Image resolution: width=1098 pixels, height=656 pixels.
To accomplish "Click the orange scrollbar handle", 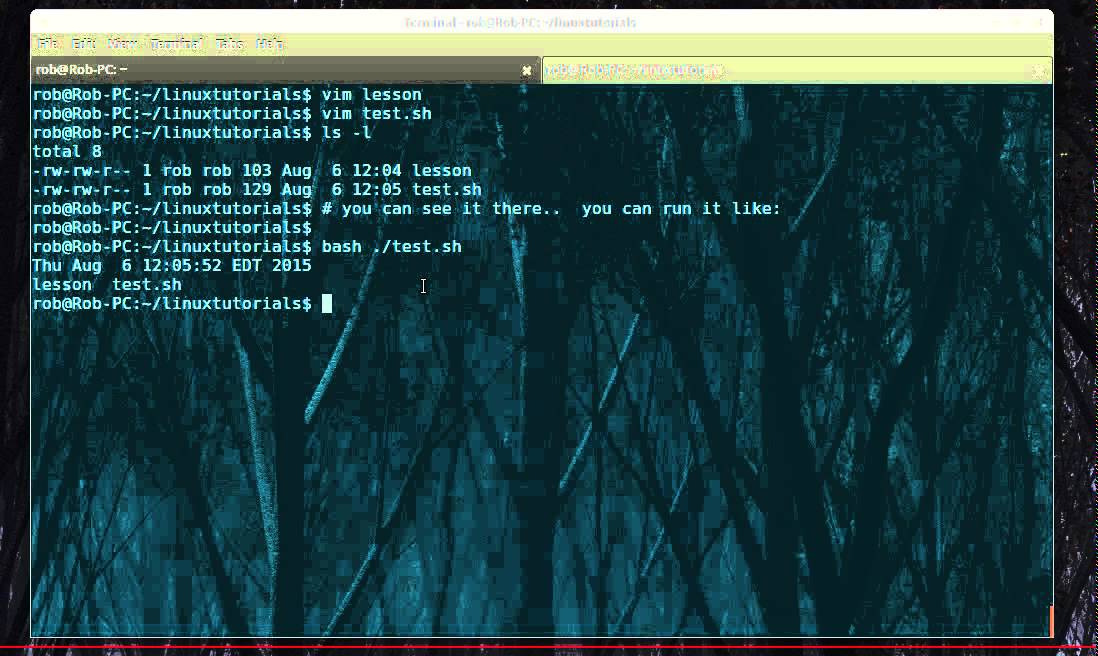I will (x=1051, y=621).
